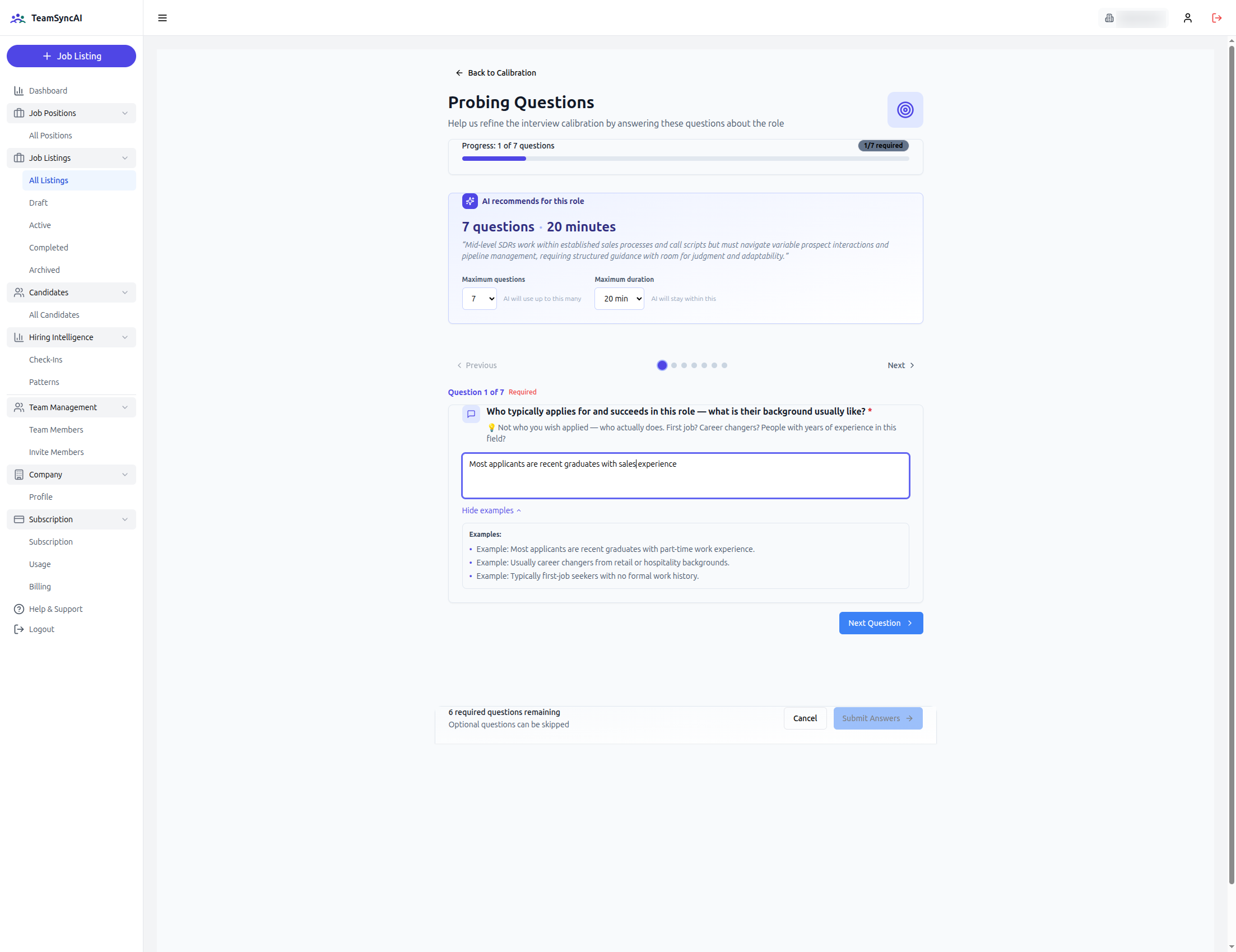Click the AI sparkle icon in recommendation banner

click(x=470, y=201)
